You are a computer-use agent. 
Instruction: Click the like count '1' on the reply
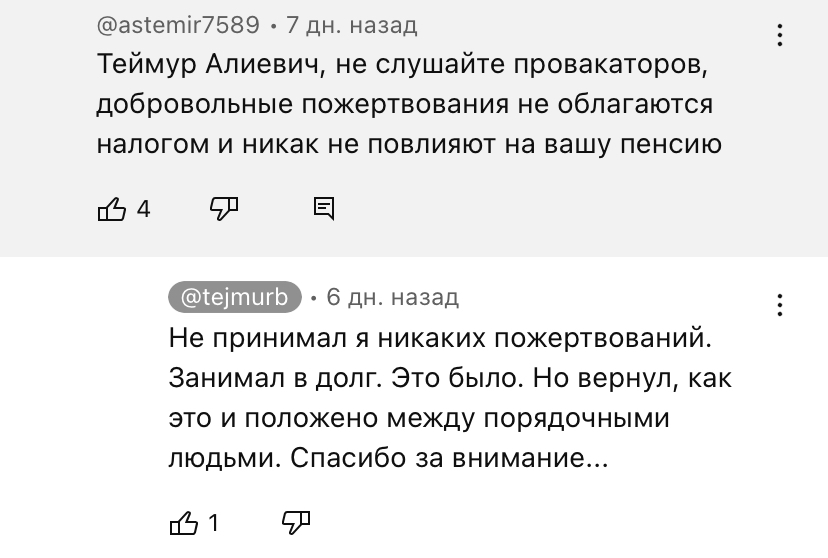point(213,524)
